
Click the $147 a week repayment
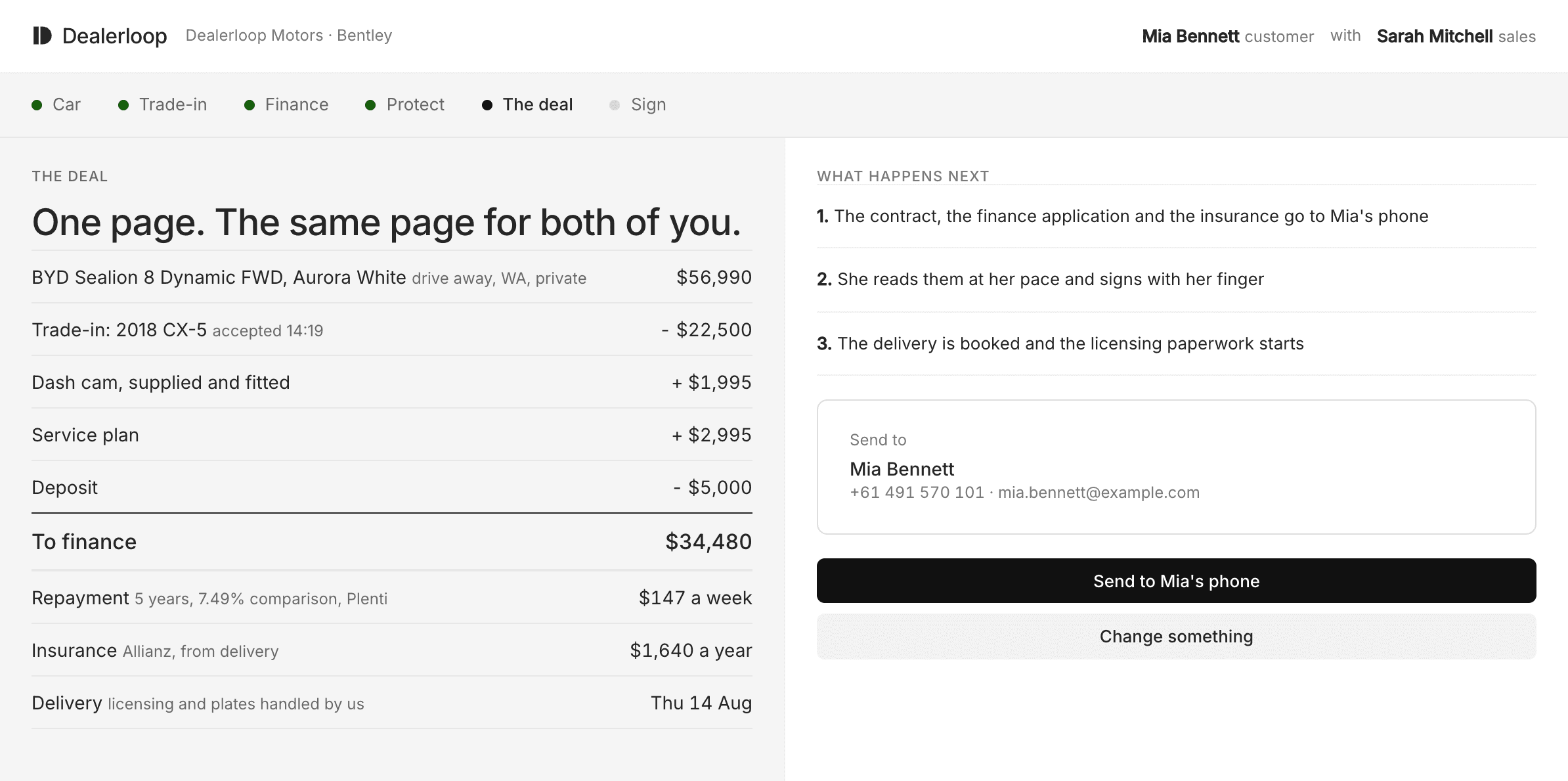695,598
